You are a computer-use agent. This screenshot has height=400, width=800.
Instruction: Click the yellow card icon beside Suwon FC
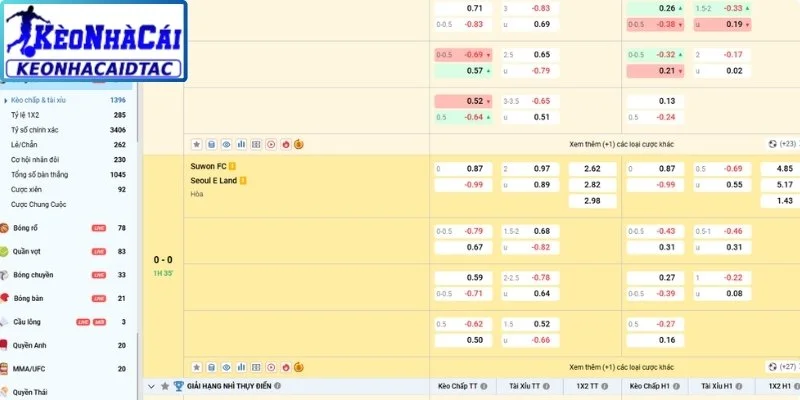232,166
